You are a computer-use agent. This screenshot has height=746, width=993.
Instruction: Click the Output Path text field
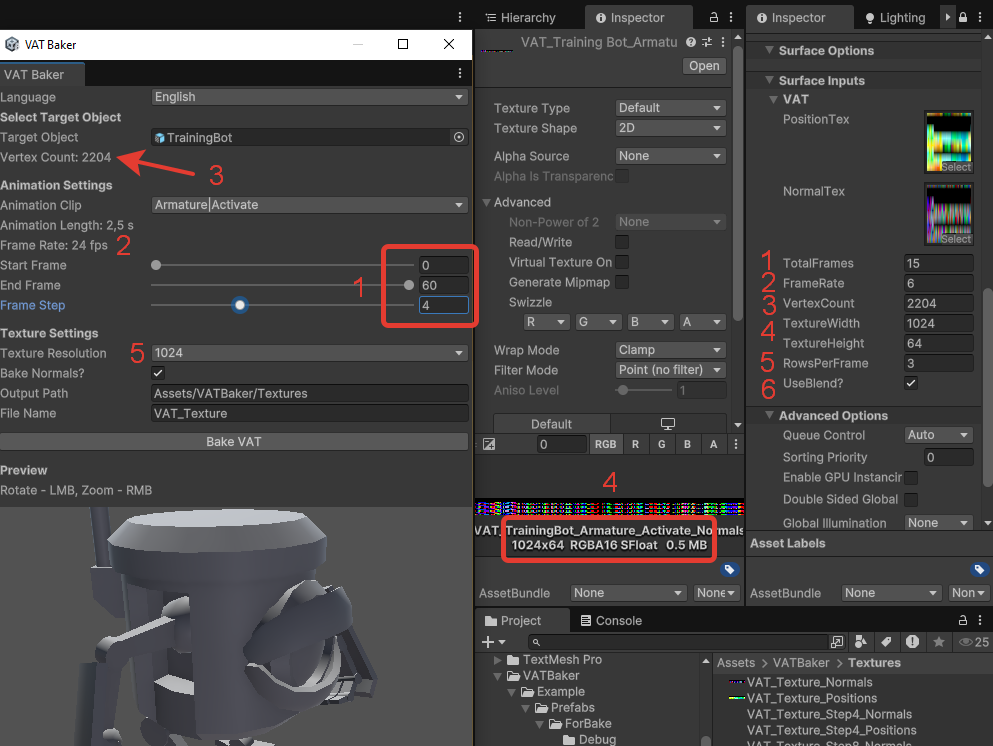click(310, 393)
